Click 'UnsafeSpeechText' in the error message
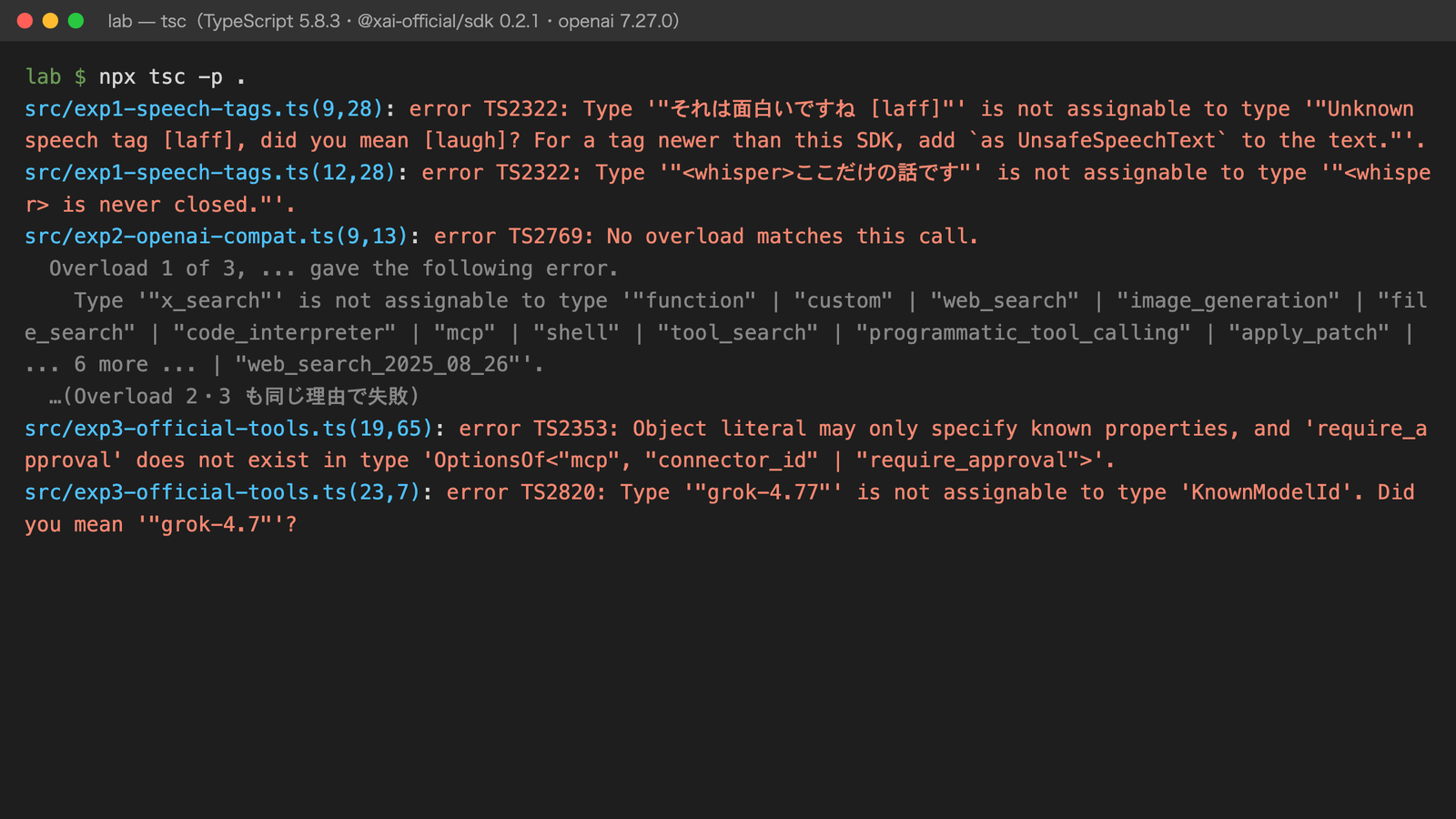The width and height of the screenshot is (1456, 819). pyautogui.click(x=1117, y=141)
